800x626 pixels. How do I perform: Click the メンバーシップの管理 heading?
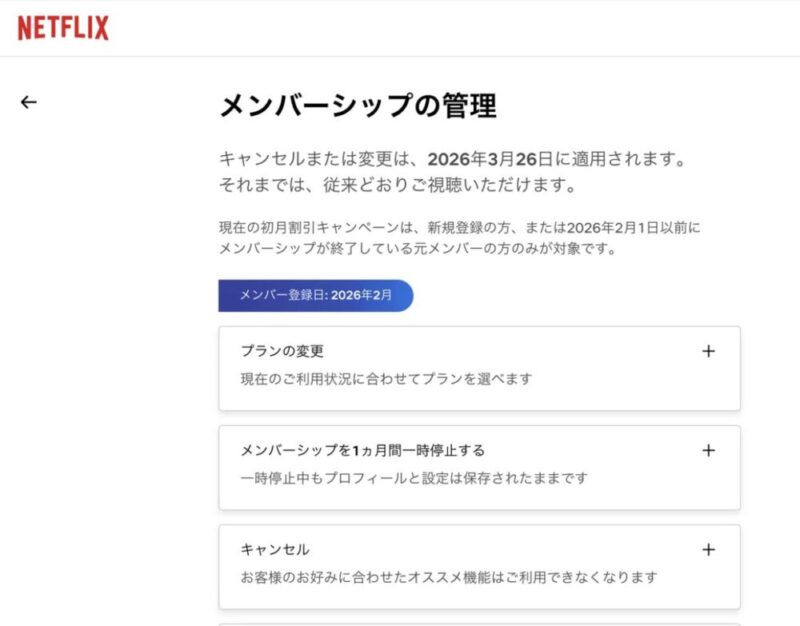[357, 105]
